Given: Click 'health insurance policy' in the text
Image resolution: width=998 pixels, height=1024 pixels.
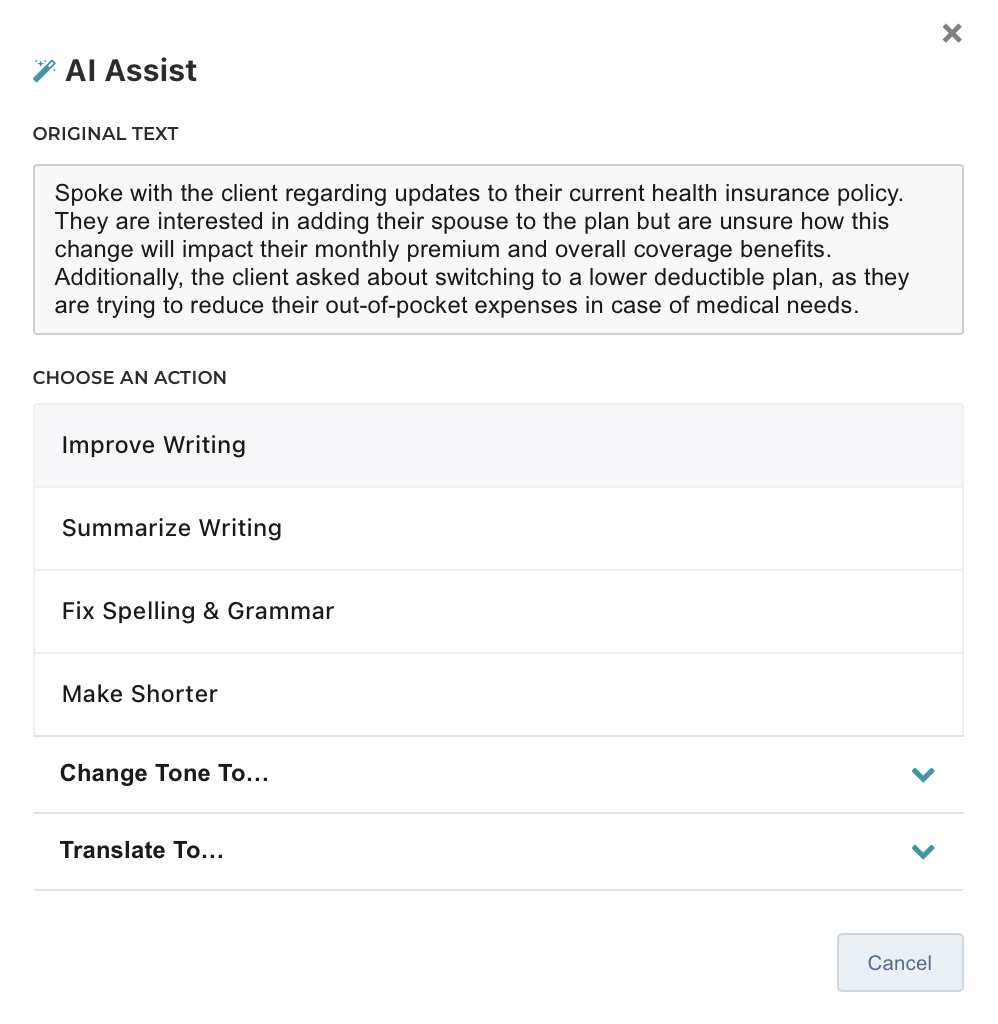Looking at the screenshot, I should 818,192.
